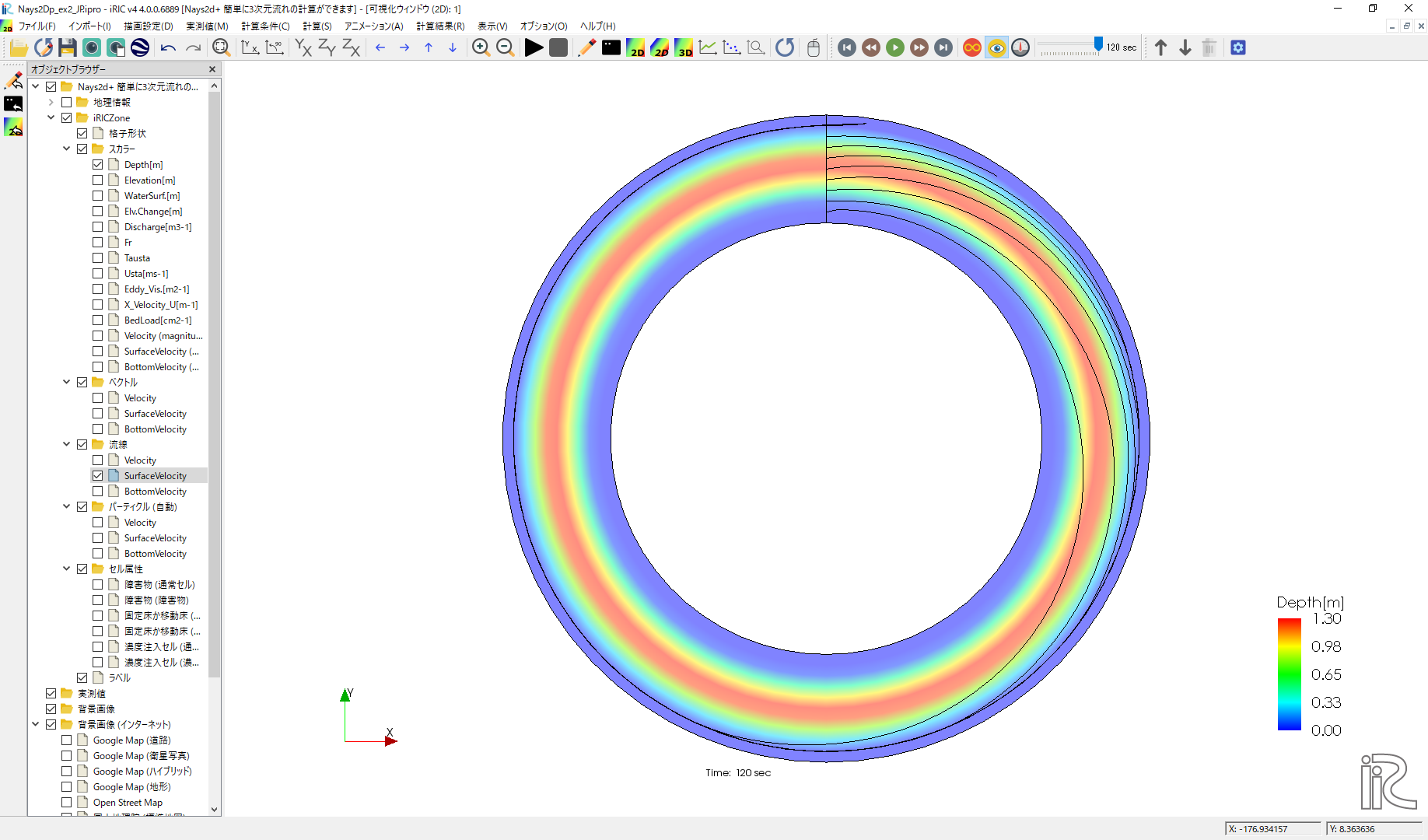
Task: Collapse the root Nays2d+ project node
Action: pyautogui.click(x=36, y=87)
